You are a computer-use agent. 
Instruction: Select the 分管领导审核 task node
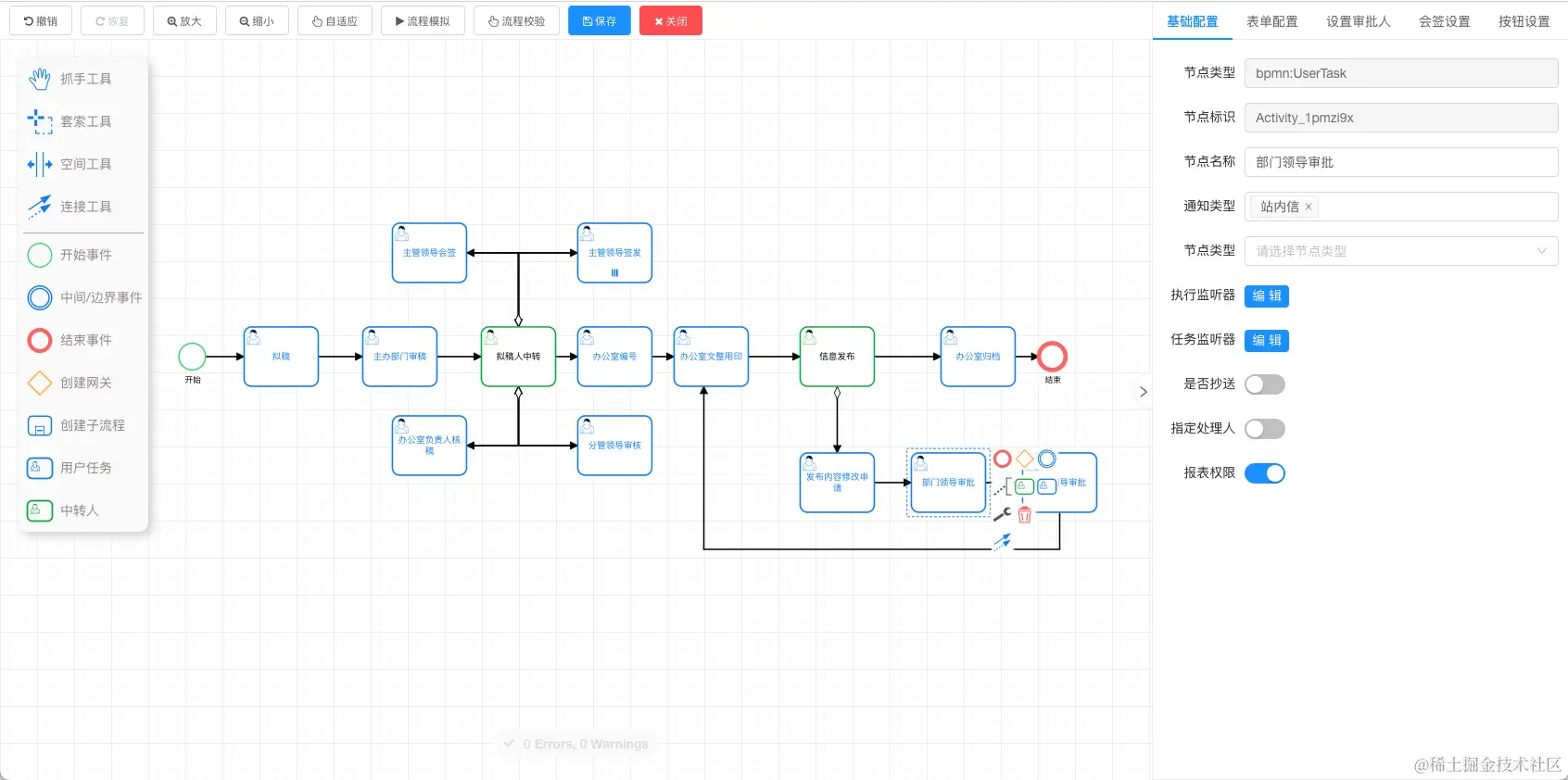pos(614,446)
